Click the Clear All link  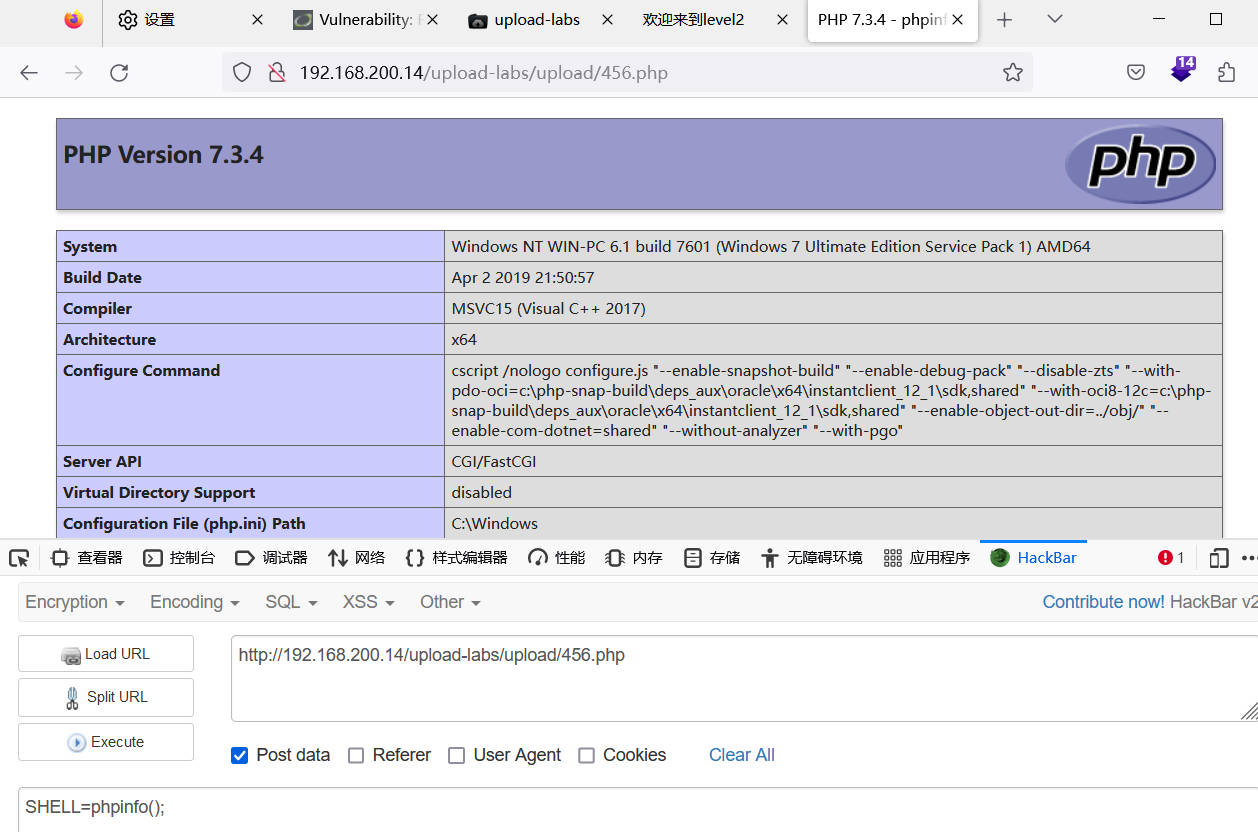pyautogui.click(x=742, y=755)
